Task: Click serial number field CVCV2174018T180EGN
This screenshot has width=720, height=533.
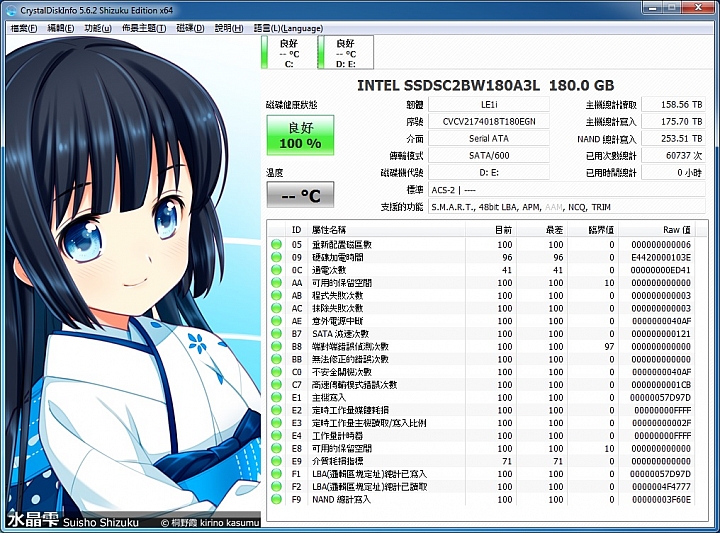Action: [x=489, y=121]
